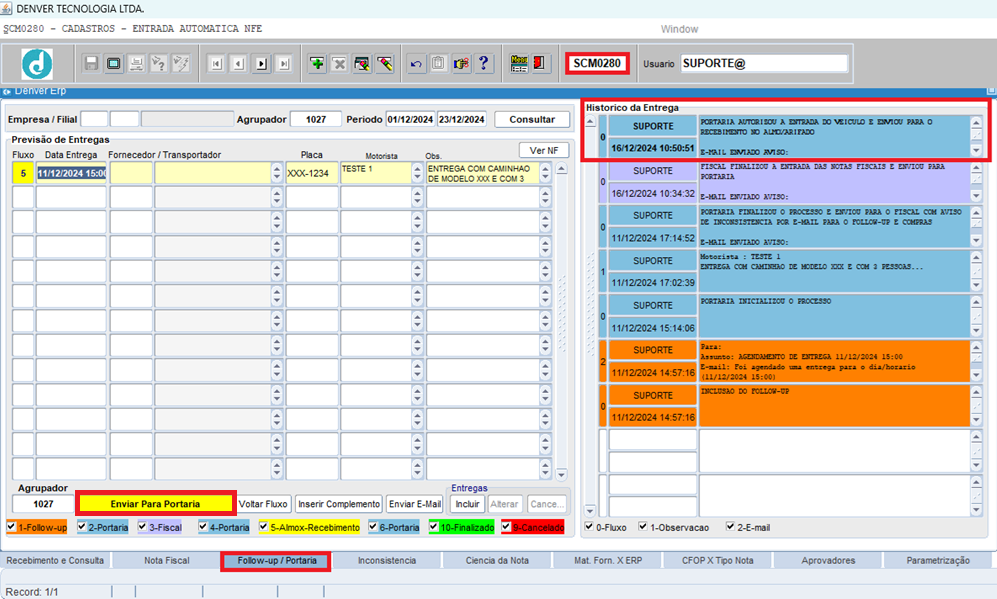
Task: Go to the first record icon
Action: pyautogui.click(x=216, y=64)
